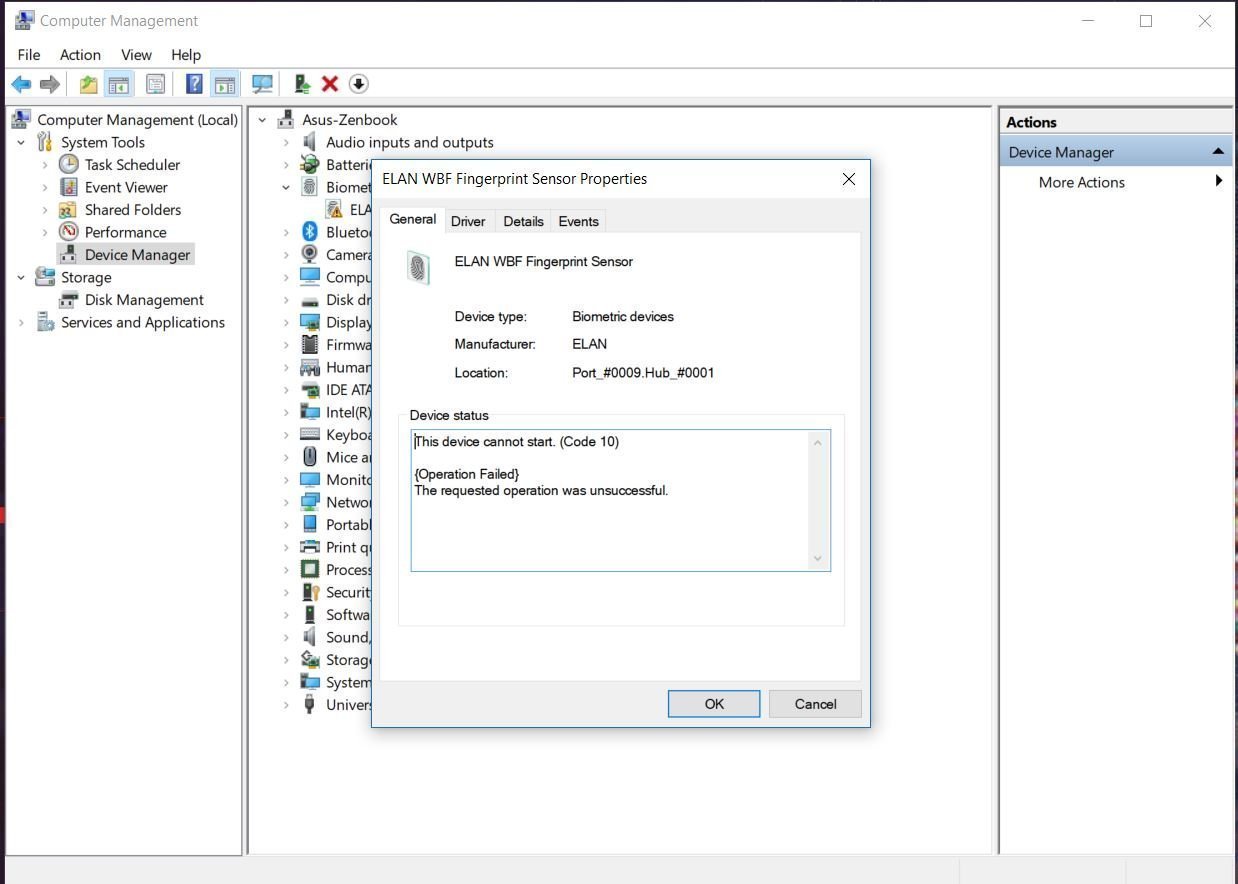The height and width of the screenshot is (884, 1238).
Task: Click the warning ELAN device icon in tree
Action: pyautogui.click(x=334, y=210)
